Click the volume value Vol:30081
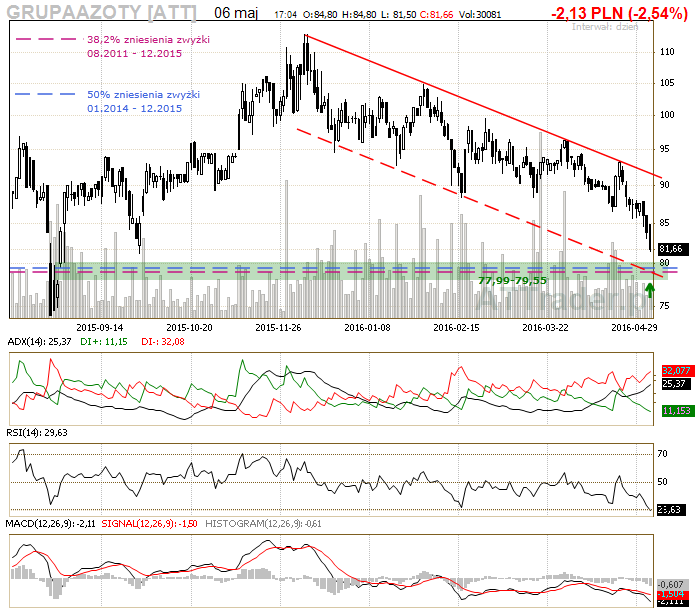The image size is (700, 613). (x=480, y=15)
